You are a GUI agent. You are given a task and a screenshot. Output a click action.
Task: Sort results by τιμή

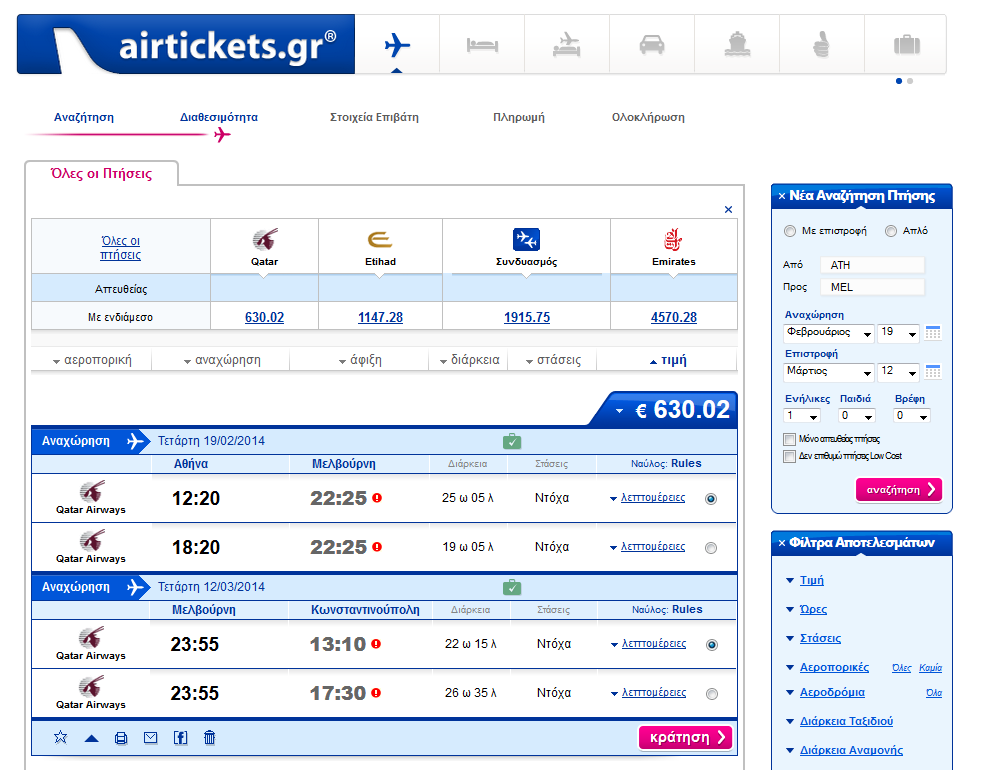pyautogui.click(x=668, y=360)
